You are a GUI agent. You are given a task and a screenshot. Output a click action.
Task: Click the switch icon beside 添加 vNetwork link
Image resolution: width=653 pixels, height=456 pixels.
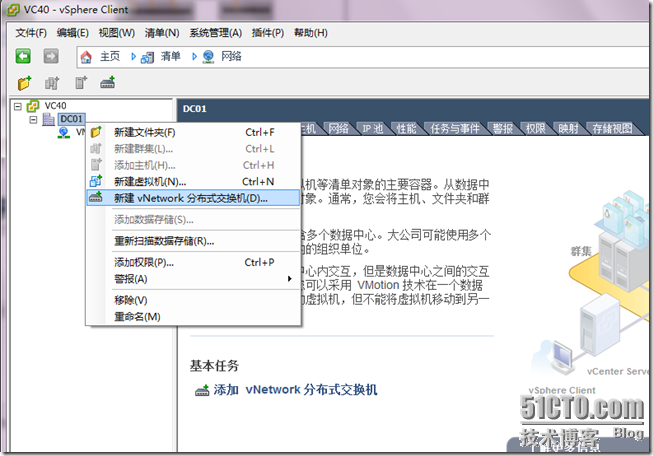pyautogui.click(x=202, y=390)
